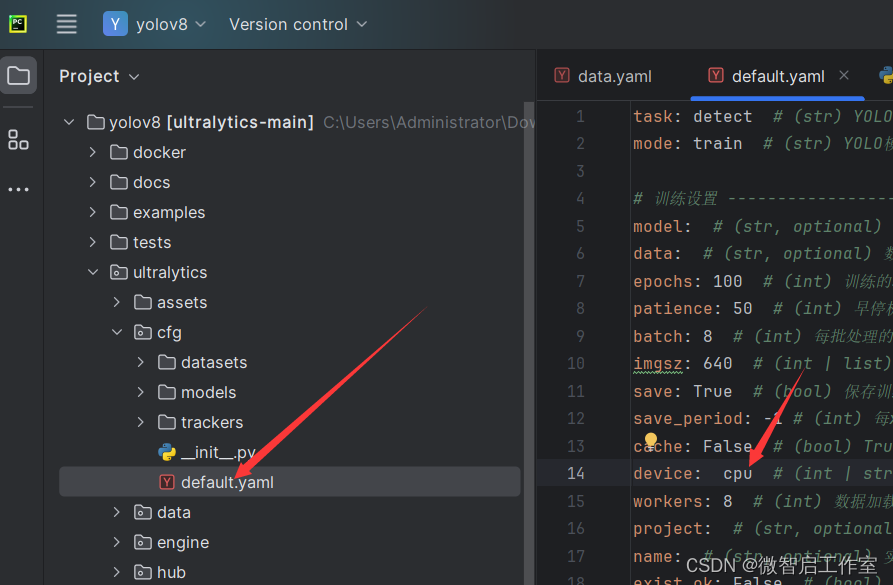The height and width of the screenshot is (585, 893).
Task: Expand the examples folder
Action: pyautogui.click(x=93, y=212)
